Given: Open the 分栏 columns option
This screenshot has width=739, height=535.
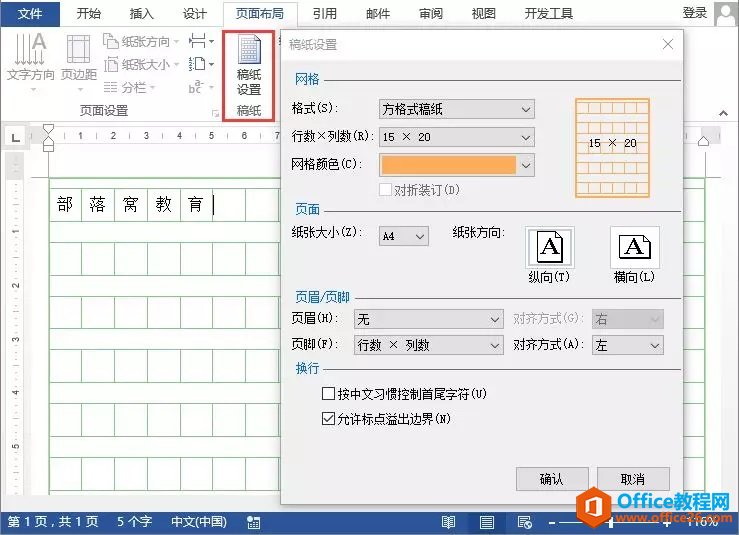Looking at the screenshot, I should (130, 87).
